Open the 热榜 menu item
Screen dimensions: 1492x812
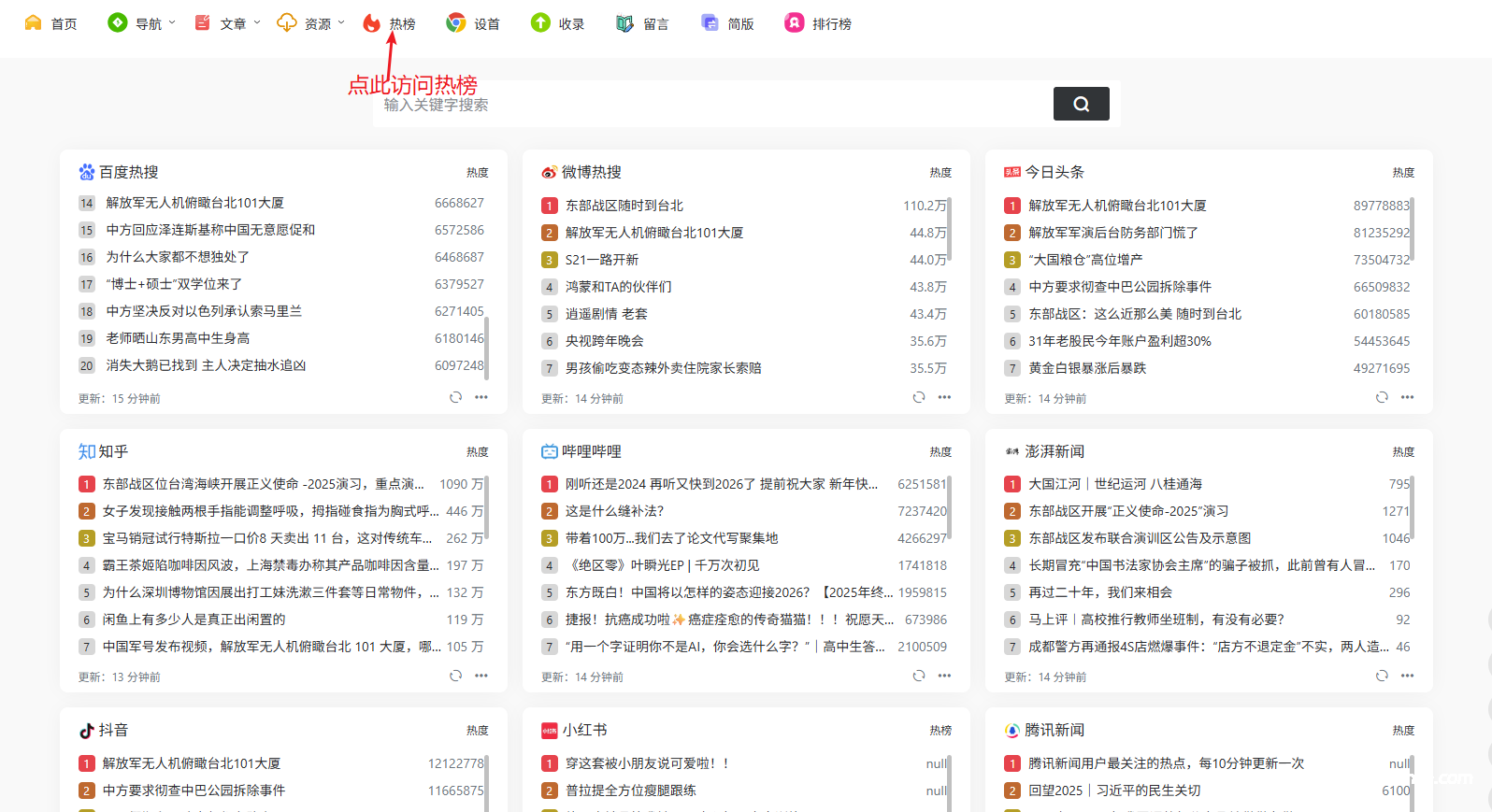402,23
